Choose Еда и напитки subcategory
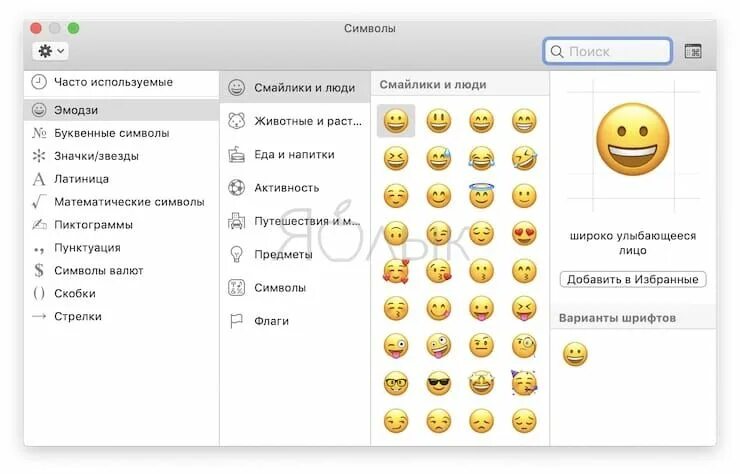Screen dimensions: 740x474 (295, 154)
